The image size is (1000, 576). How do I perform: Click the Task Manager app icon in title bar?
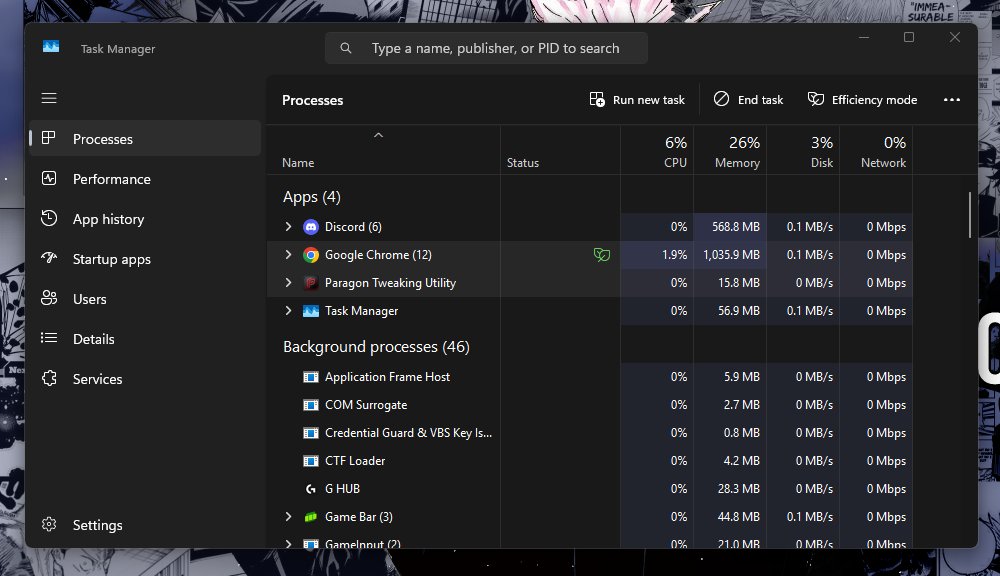click(51, 47)
